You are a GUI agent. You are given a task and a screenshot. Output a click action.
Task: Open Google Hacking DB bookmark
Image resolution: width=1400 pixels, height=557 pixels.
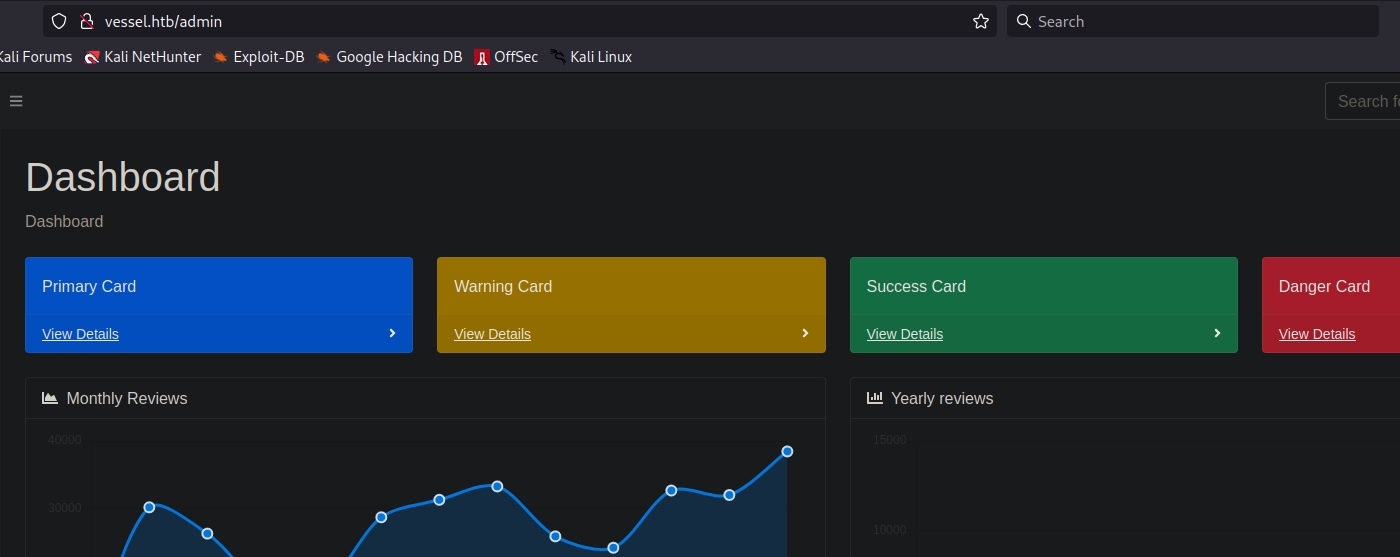coord(389,57)
